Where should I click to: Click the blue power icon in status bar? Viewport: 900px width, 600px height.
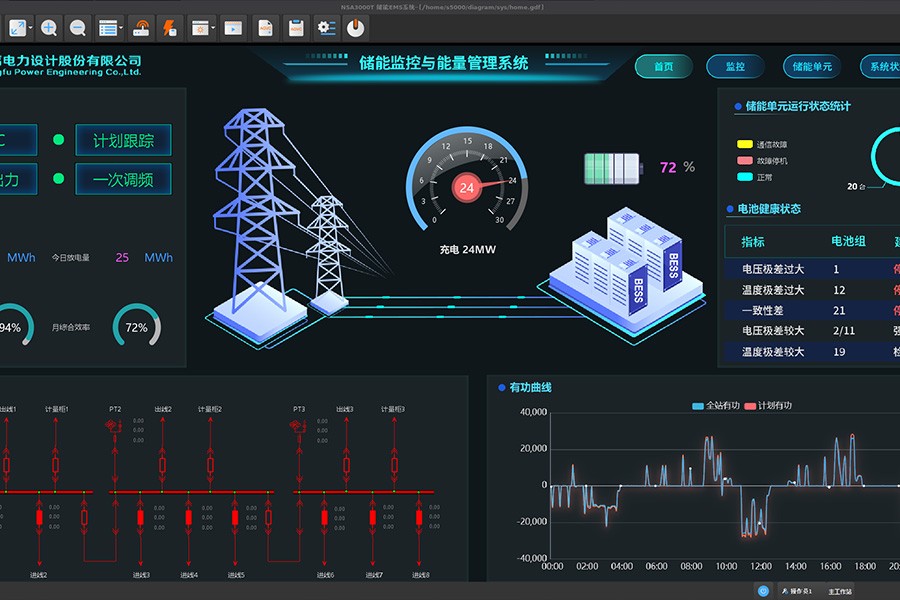(x=764, y=591)
